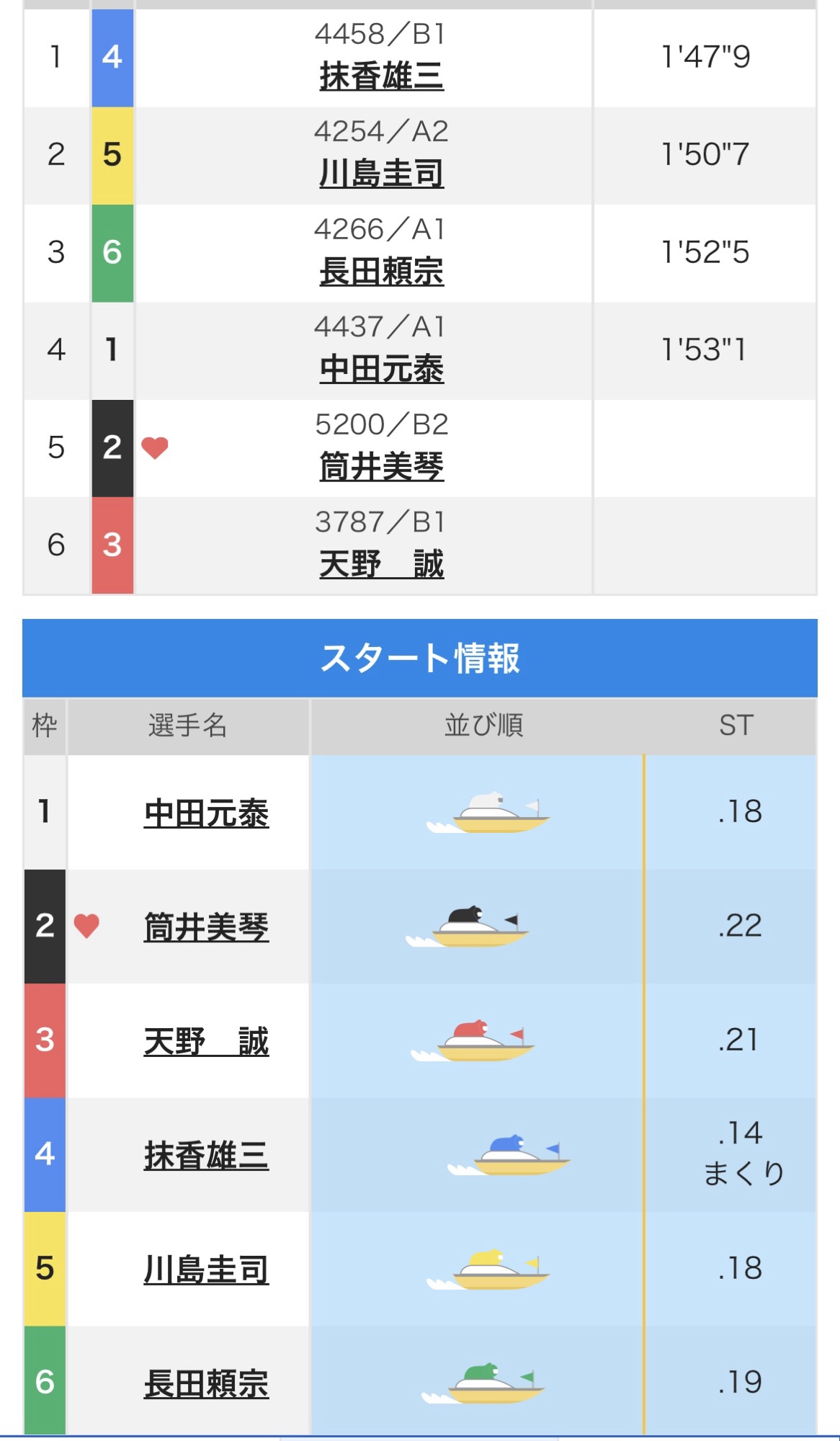Open racer 川島圭司 in the results table

(x=381, y=174)
